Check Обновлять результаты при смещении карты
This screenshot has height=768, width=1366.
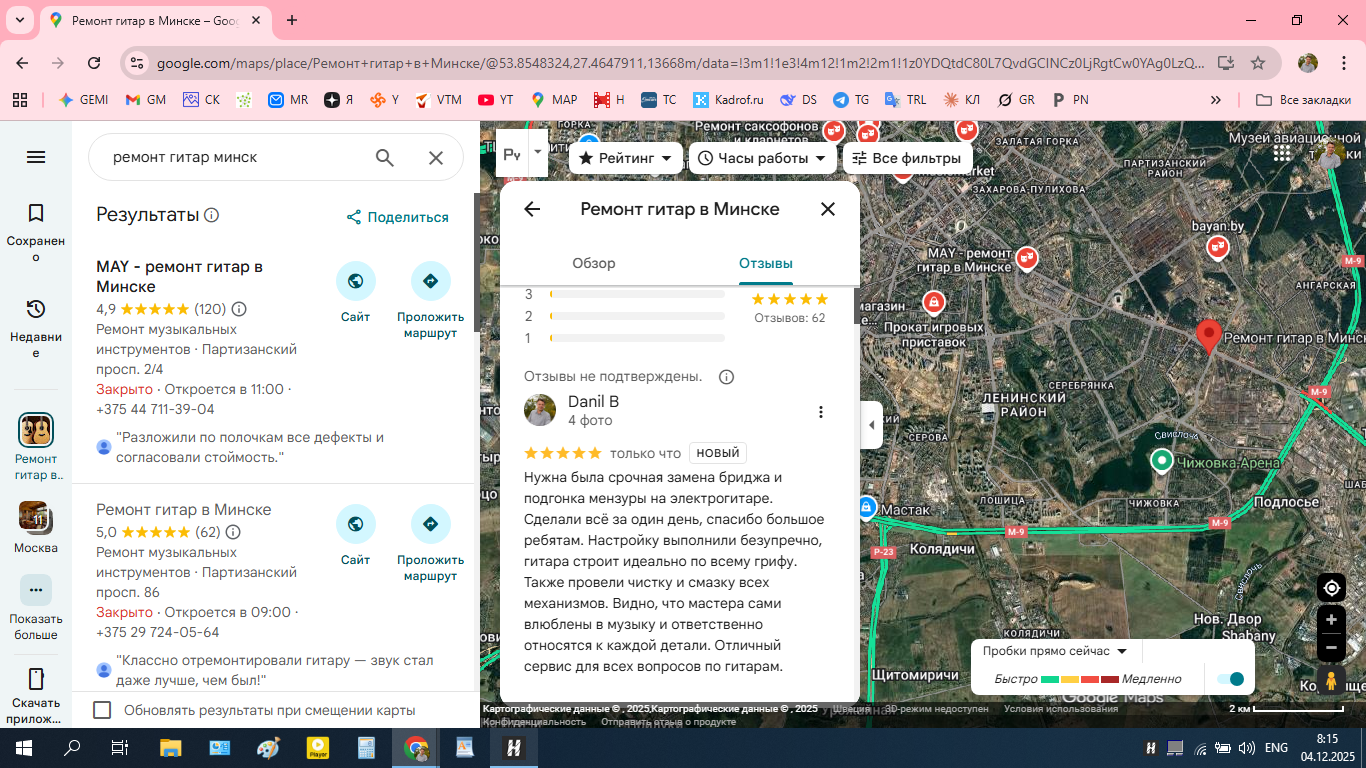pyautogui.click(x=102, y=710)
